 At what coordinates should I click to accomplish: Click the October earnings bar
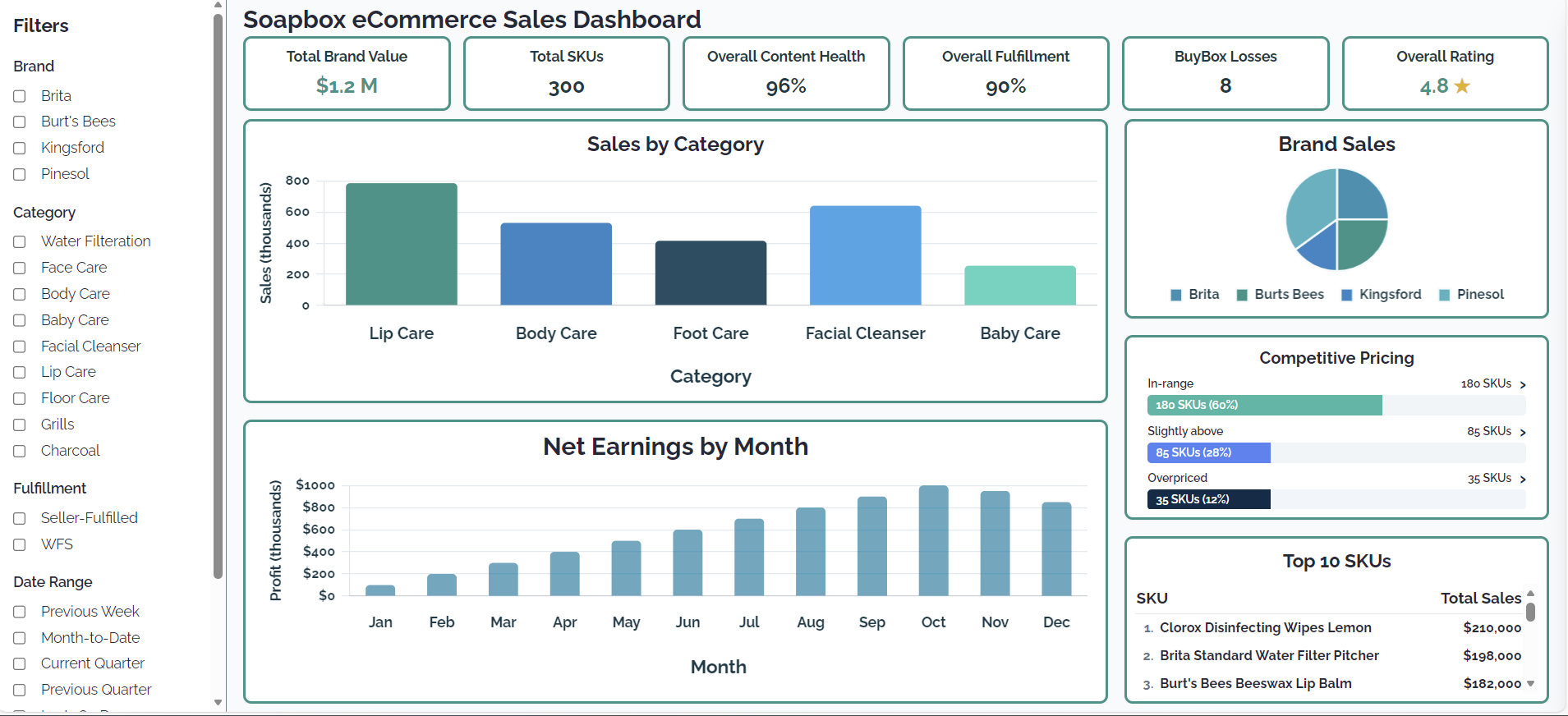[x=934, y=540]
